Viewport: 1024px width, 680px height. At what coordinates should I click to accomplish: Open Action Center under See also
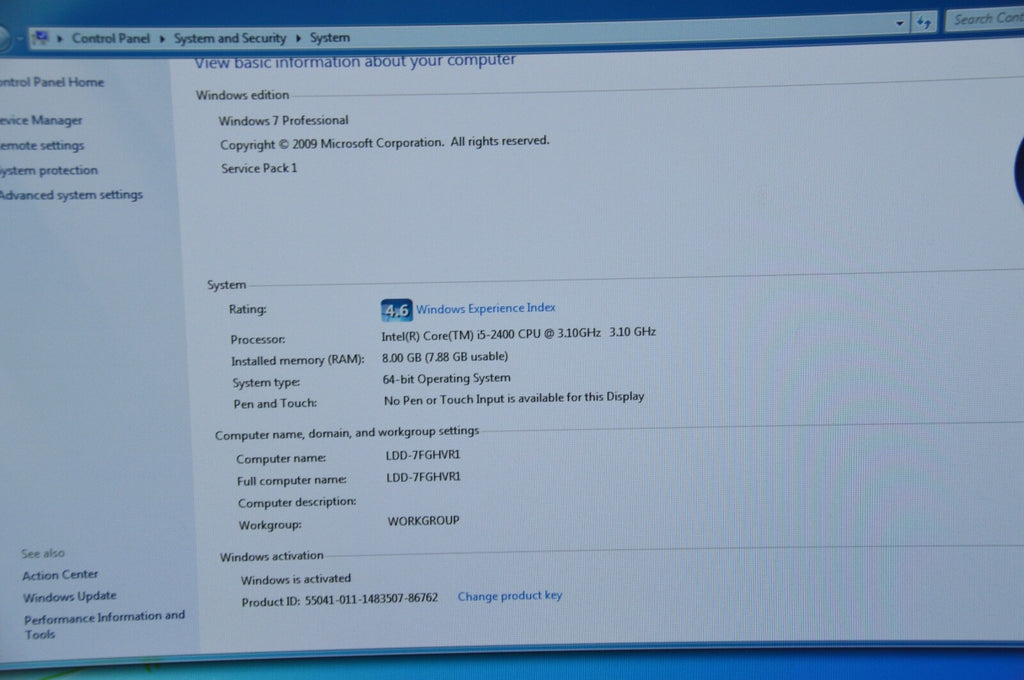click(x=59, y=575)
